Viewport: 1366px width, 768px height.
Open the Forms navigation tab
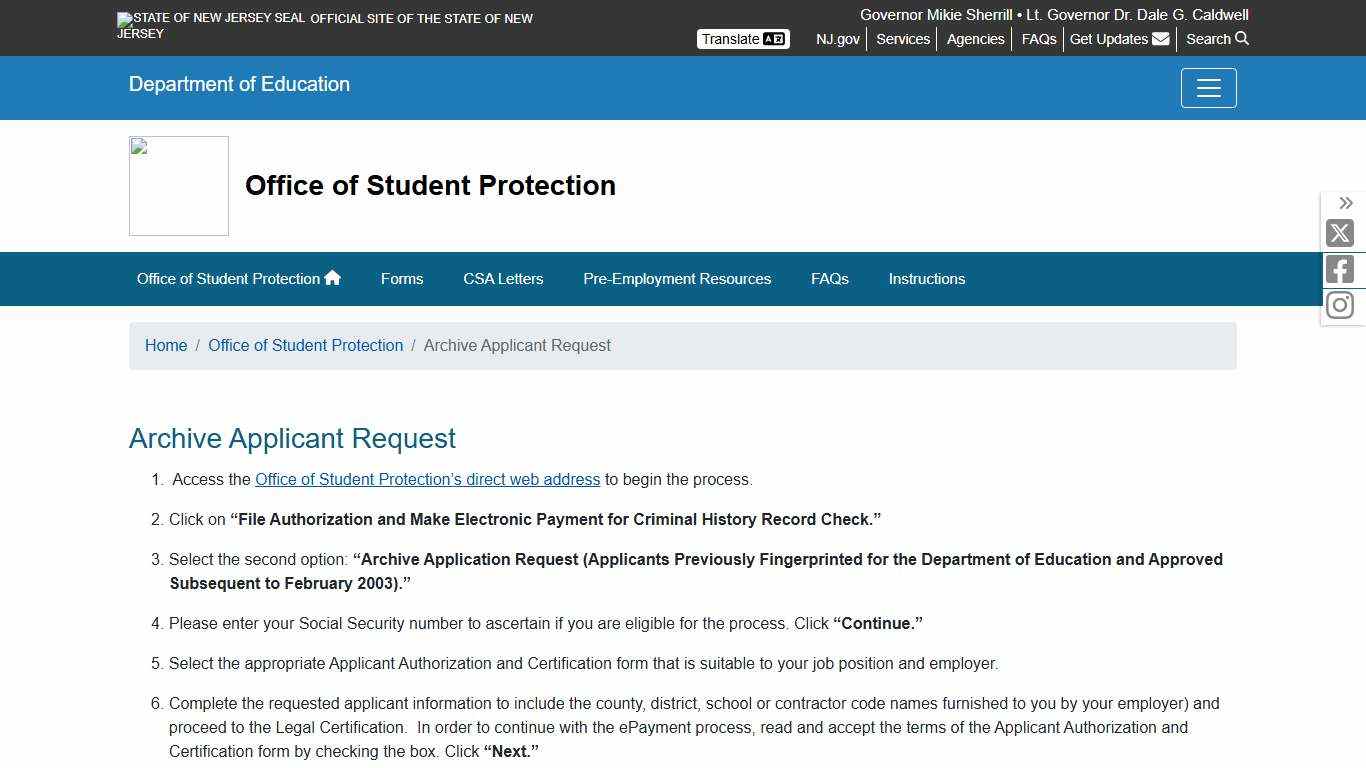[x=402, y=279]
